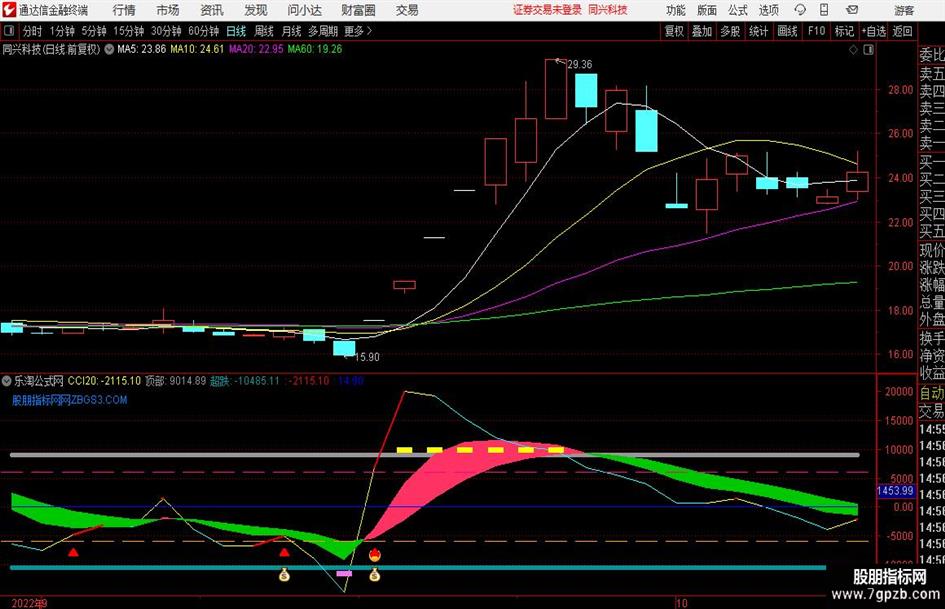Click the 标记 mark button

(x=844, y=31)
